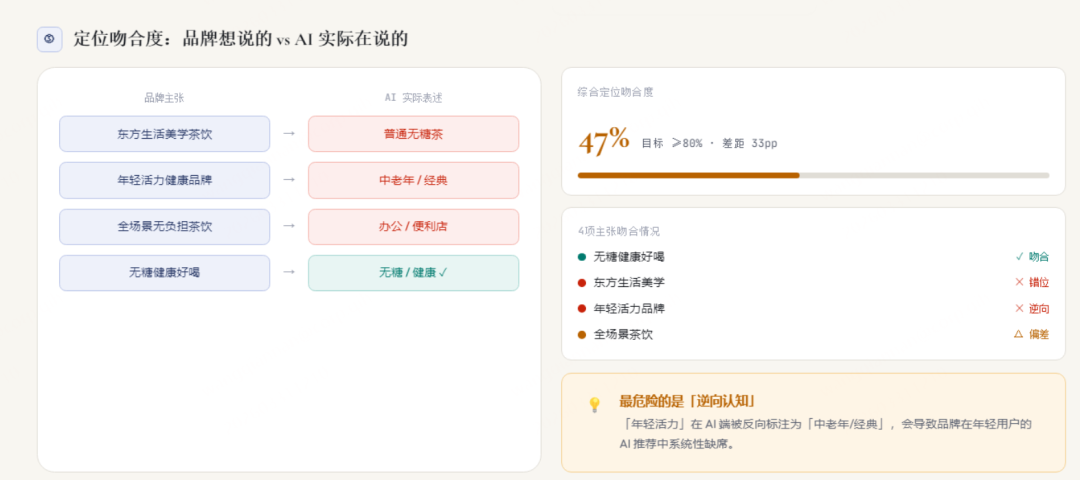
Task: Click the lightbulb icon in warning card
Action: [x=594, y=404]
